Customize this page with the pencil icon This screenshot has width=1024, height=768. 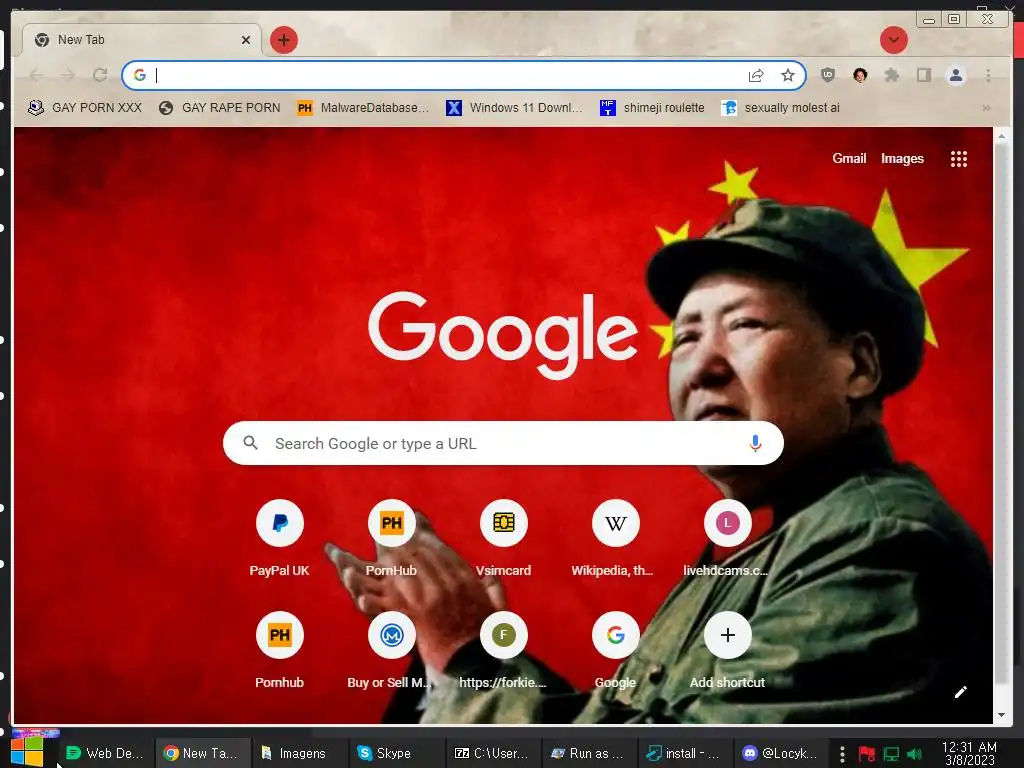pyautogui.click(x=960, y=692)
